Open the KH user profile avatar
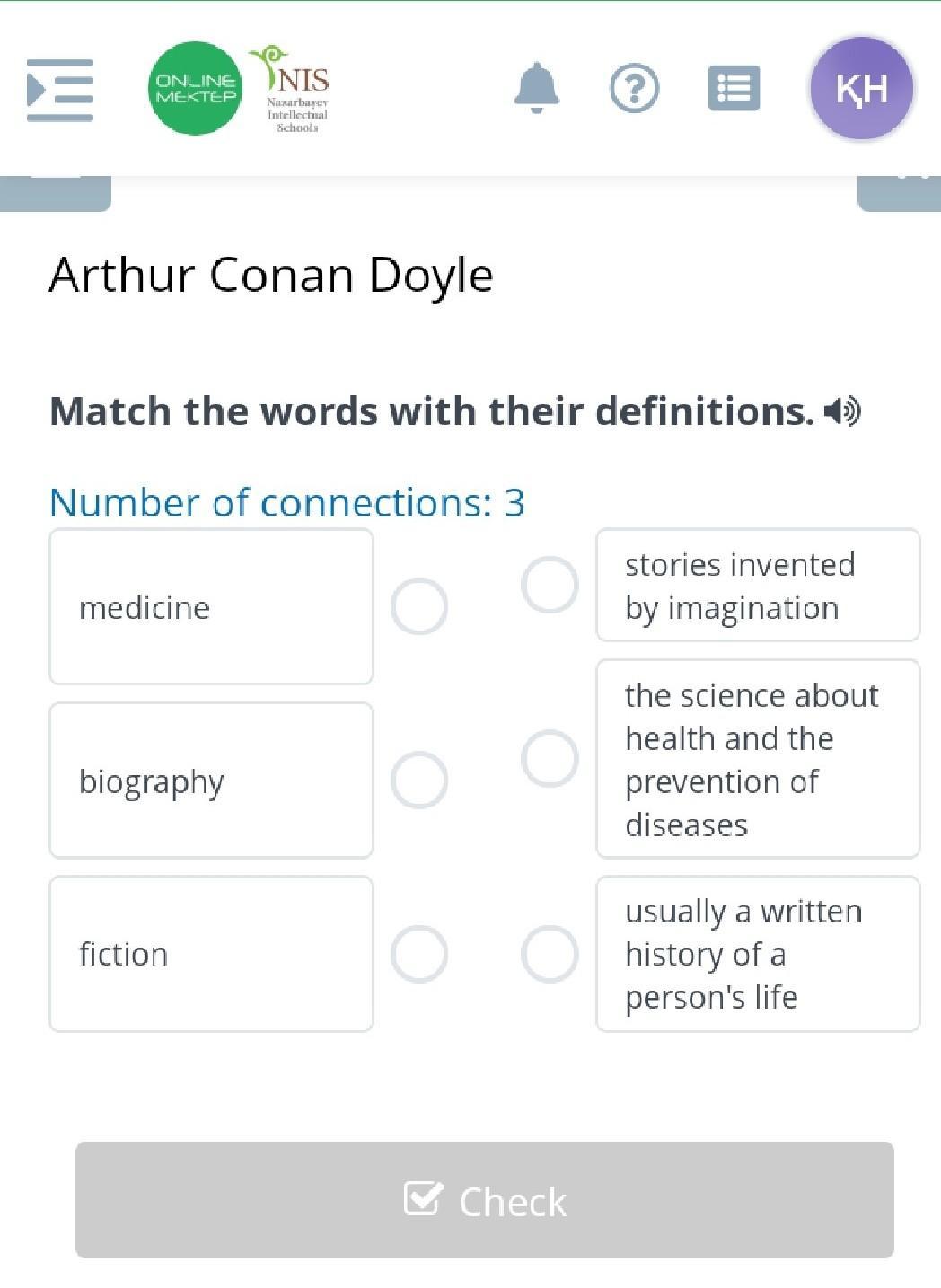This screenshot has height=1288, width=941. tap(861, 88)
